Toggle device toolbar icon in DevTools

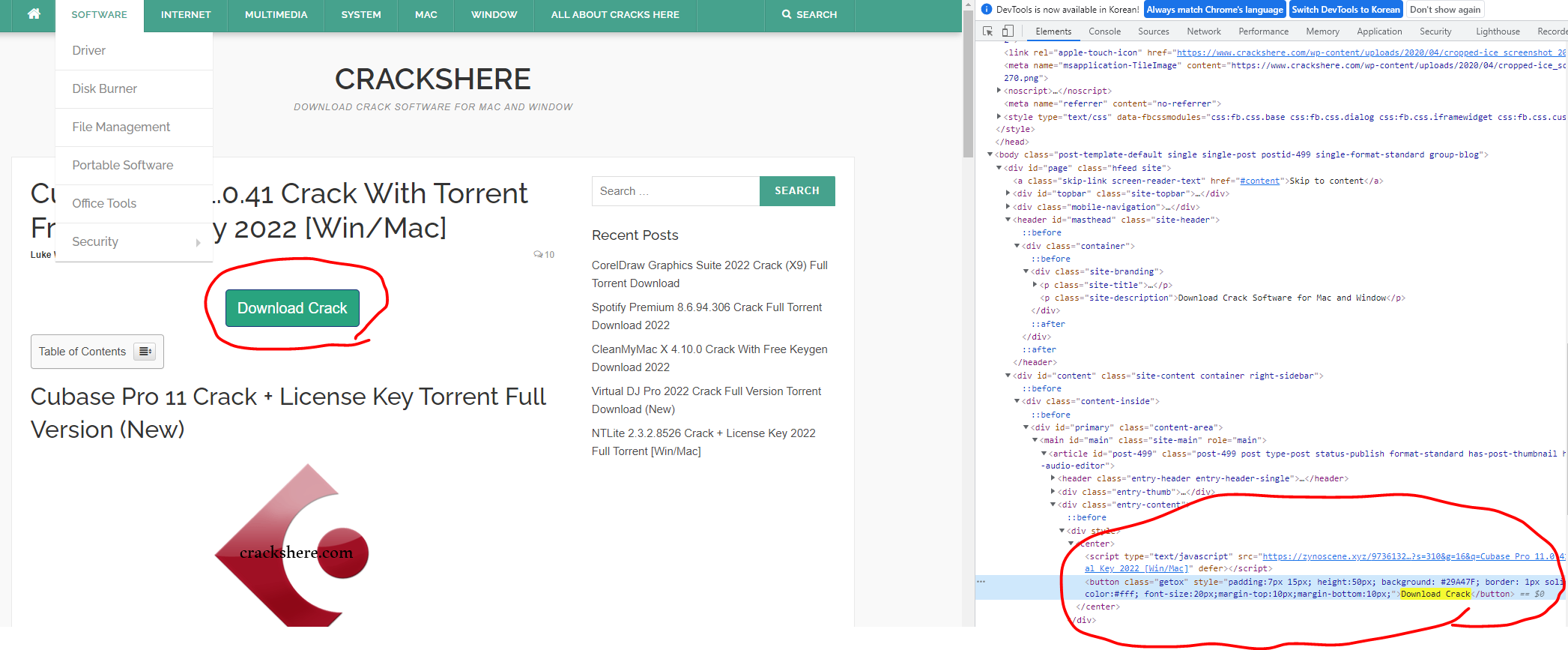click(1008, 31)
